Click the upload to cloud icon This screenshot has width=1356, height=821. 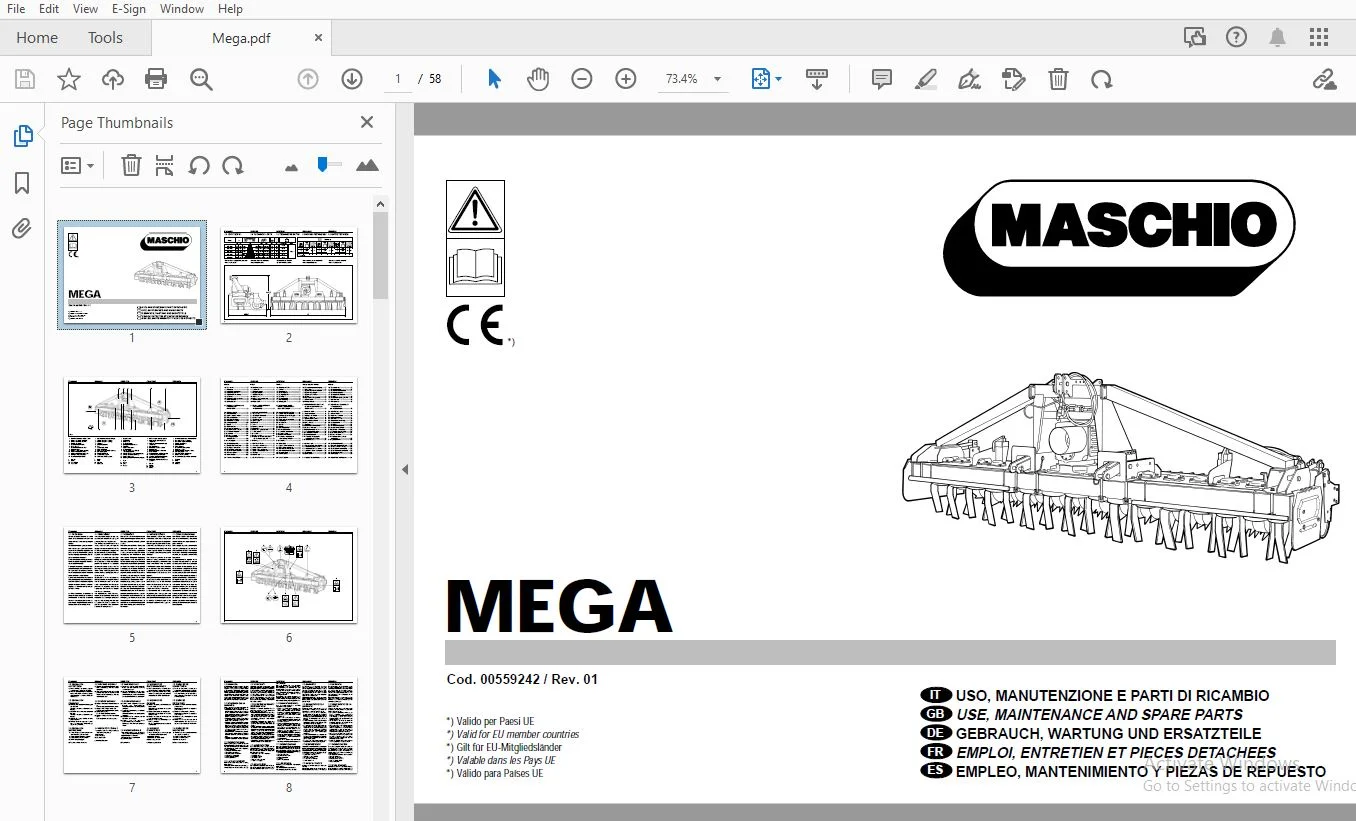point(113,79)
